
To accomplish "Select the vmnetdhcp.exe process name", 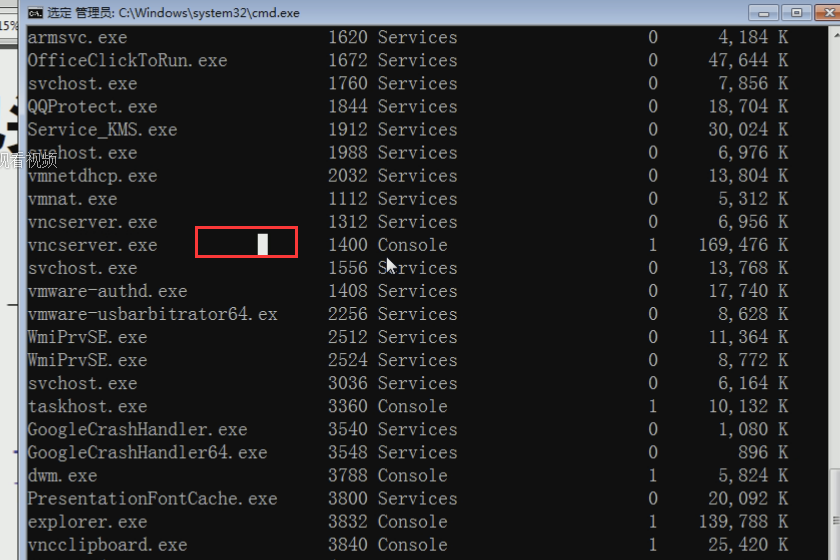I will [x=93, y=176].
